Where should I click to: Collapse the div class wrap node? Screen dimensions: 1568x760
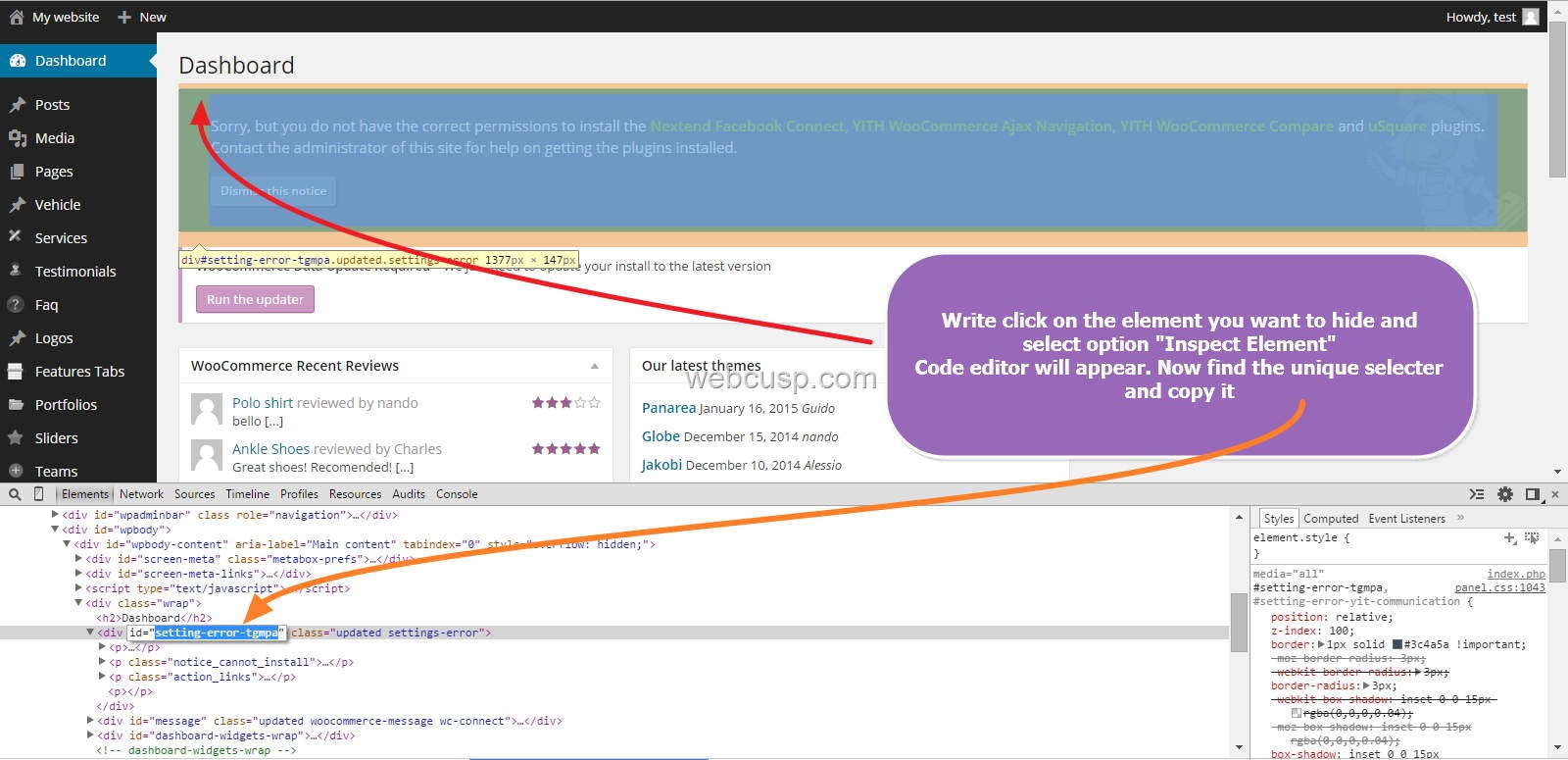(78, 602)
